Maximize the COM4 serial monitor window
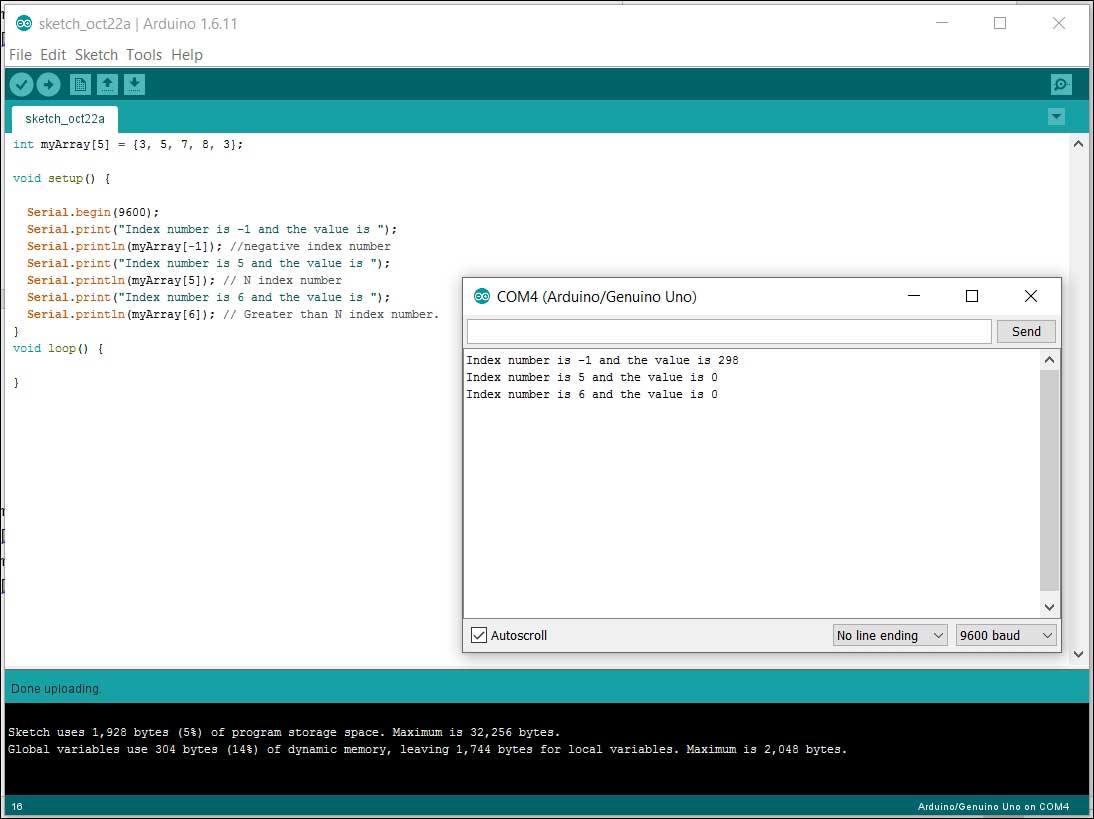Viewport: 1094px width, 819px height. (x=971, y=296)
